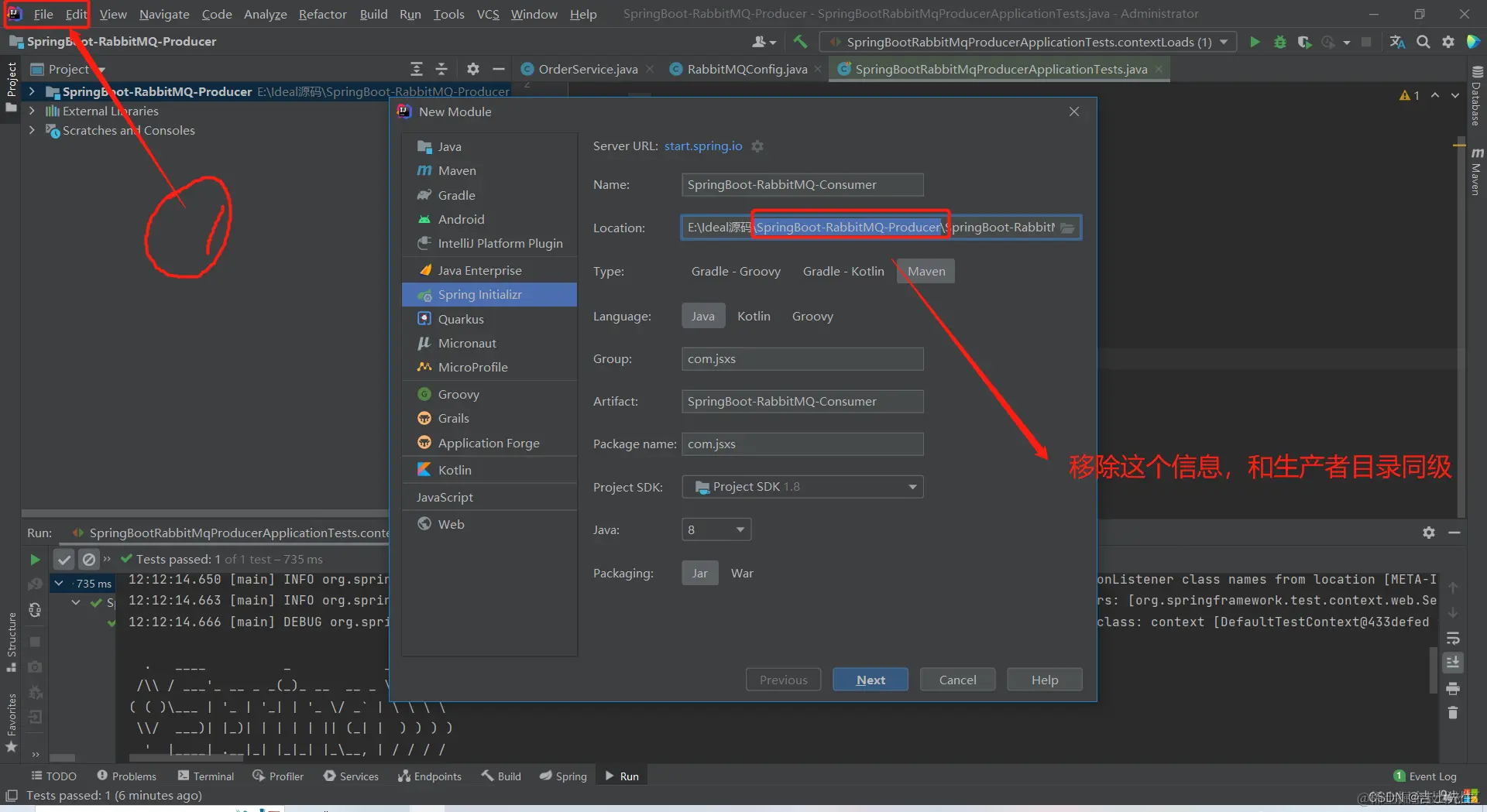
Task: Click the Help button in dialog
Action: pos(1045,680)
